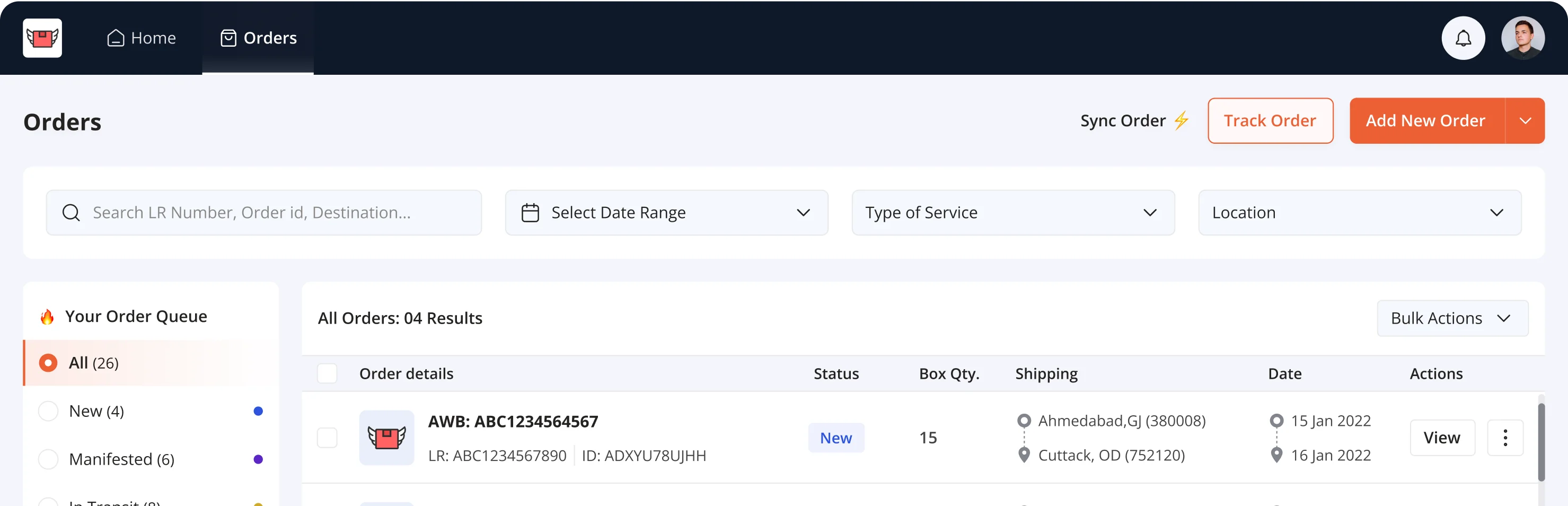Check the box for order ABC1234564567
This screenshot has width=1568, height=506.
[327, 437]
